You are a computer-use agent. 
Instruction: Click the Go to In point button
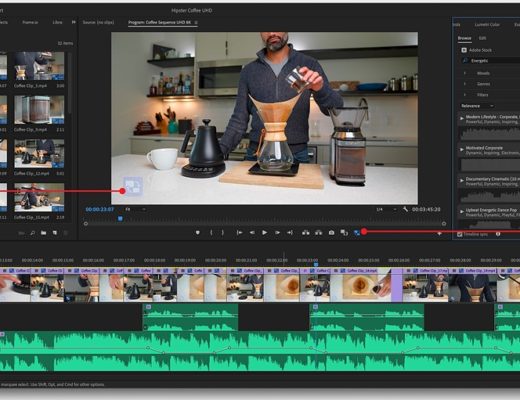tap(239, 232)
